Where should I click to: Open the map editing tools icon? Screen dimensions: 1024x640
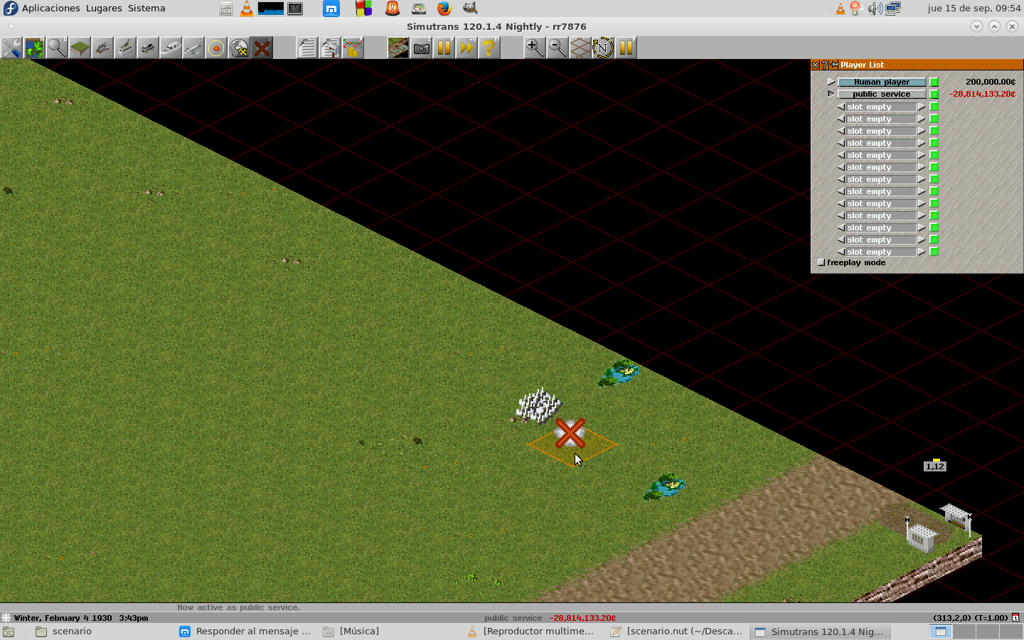click(239, 48)
